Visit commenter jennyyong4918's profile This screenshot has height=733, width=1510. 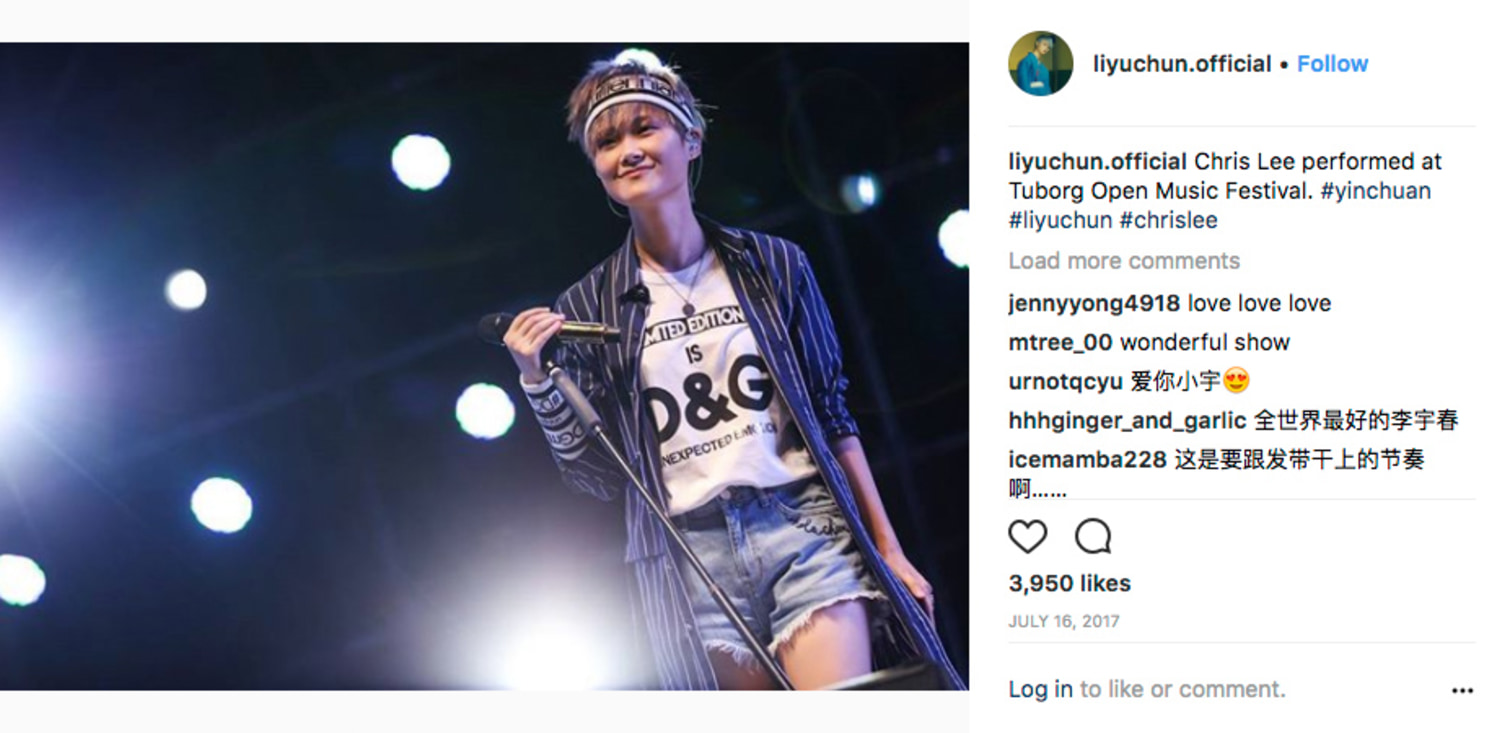coord(1093,303)
